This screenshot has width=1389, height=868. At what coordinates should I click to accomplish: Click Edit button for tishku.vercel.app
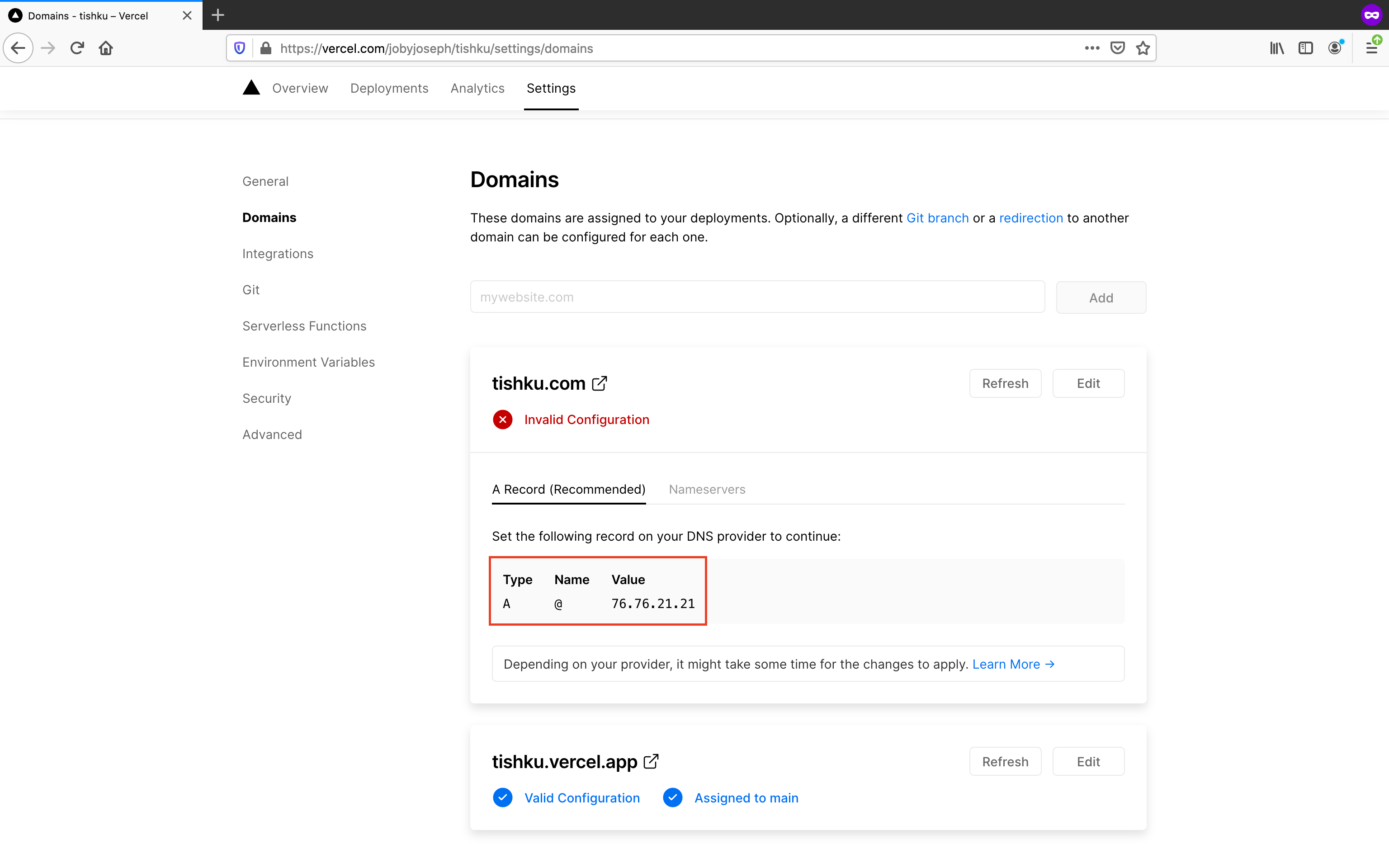click(1088, 762)
